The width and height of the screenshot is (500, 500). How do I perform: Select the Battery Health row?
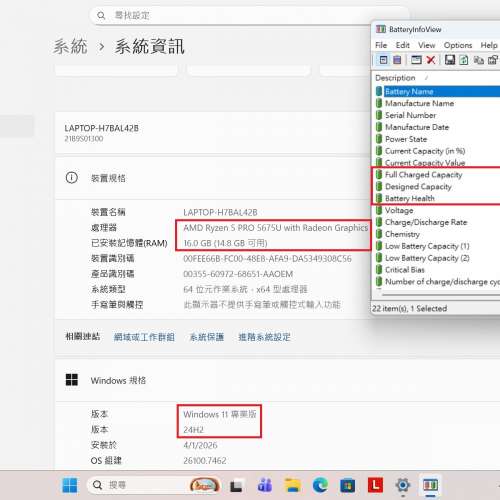tap(437, 198)
